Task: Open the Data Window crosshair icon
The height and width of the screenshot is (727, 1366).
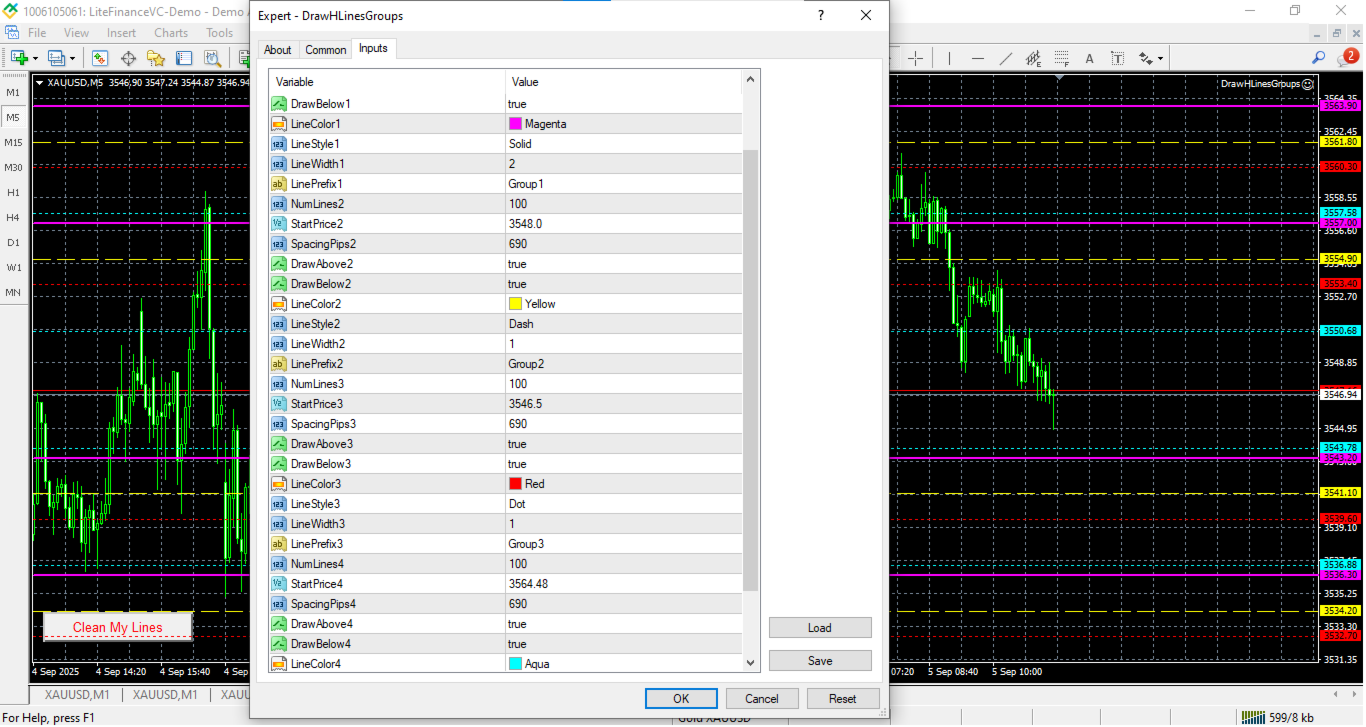Action: tap(129, 58)
